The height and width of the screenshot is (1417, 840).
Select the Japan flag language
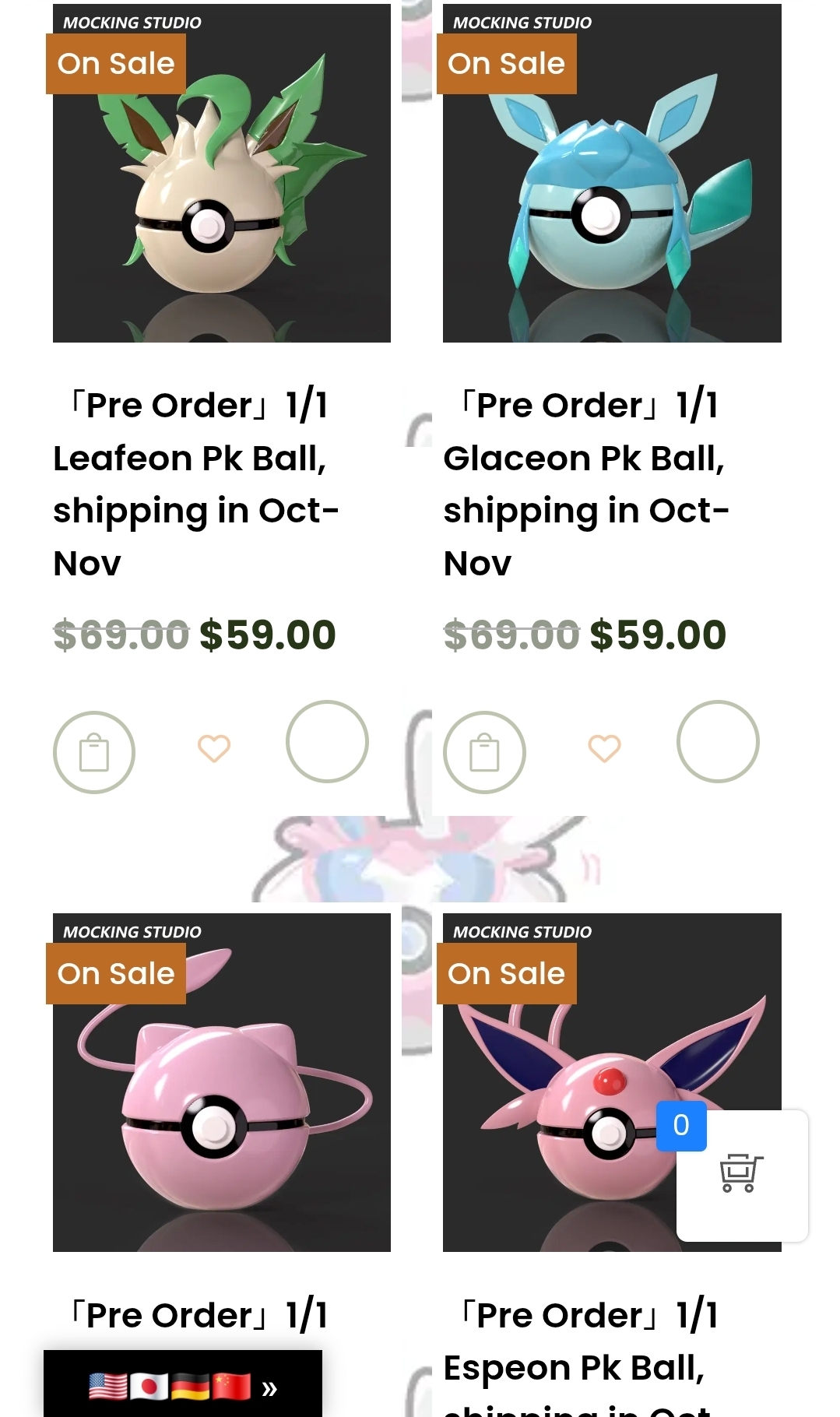coord(149,1387)
